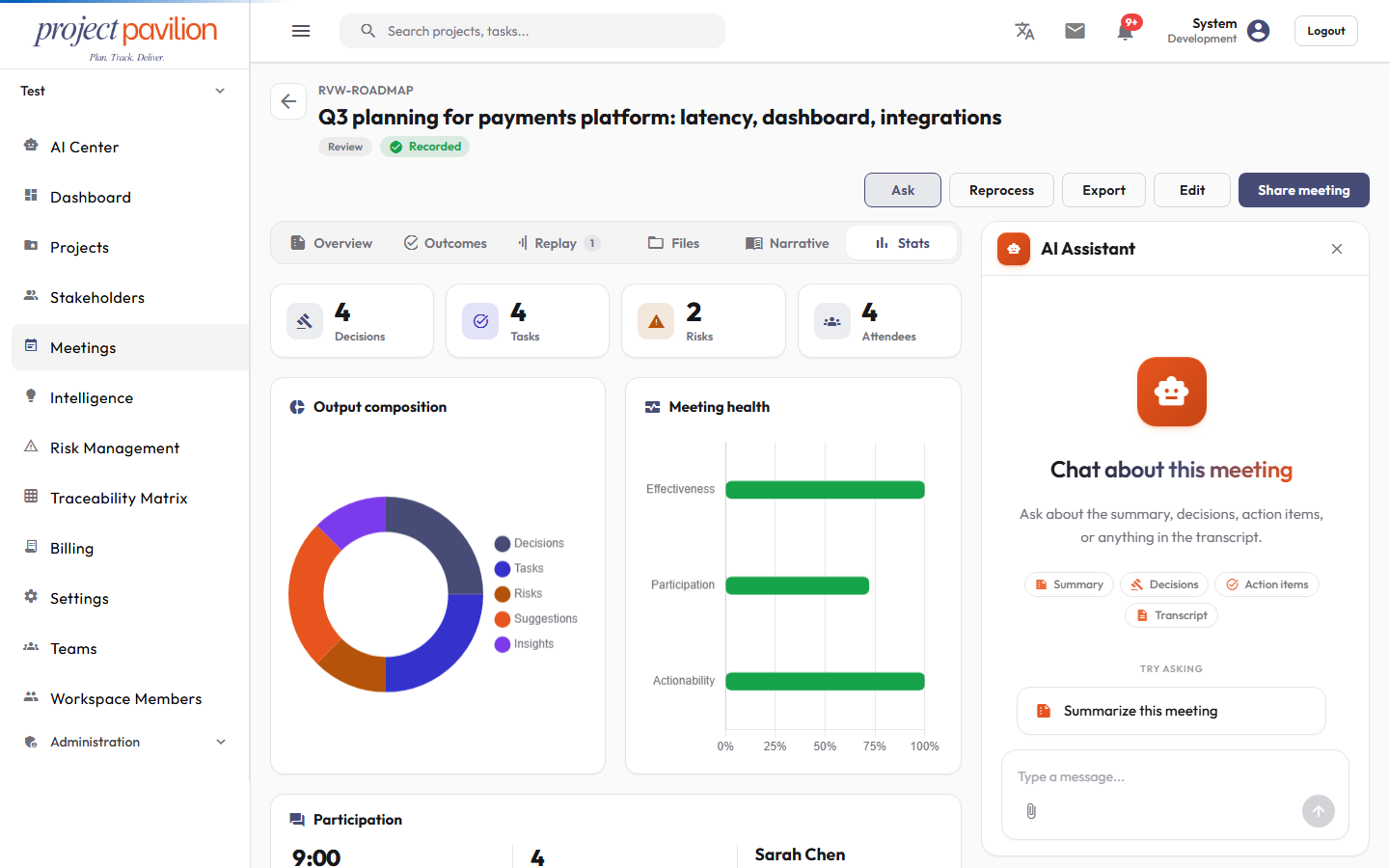Expand the Administration section
This screenshot has height=868, width=1389.
coord(124,742)
